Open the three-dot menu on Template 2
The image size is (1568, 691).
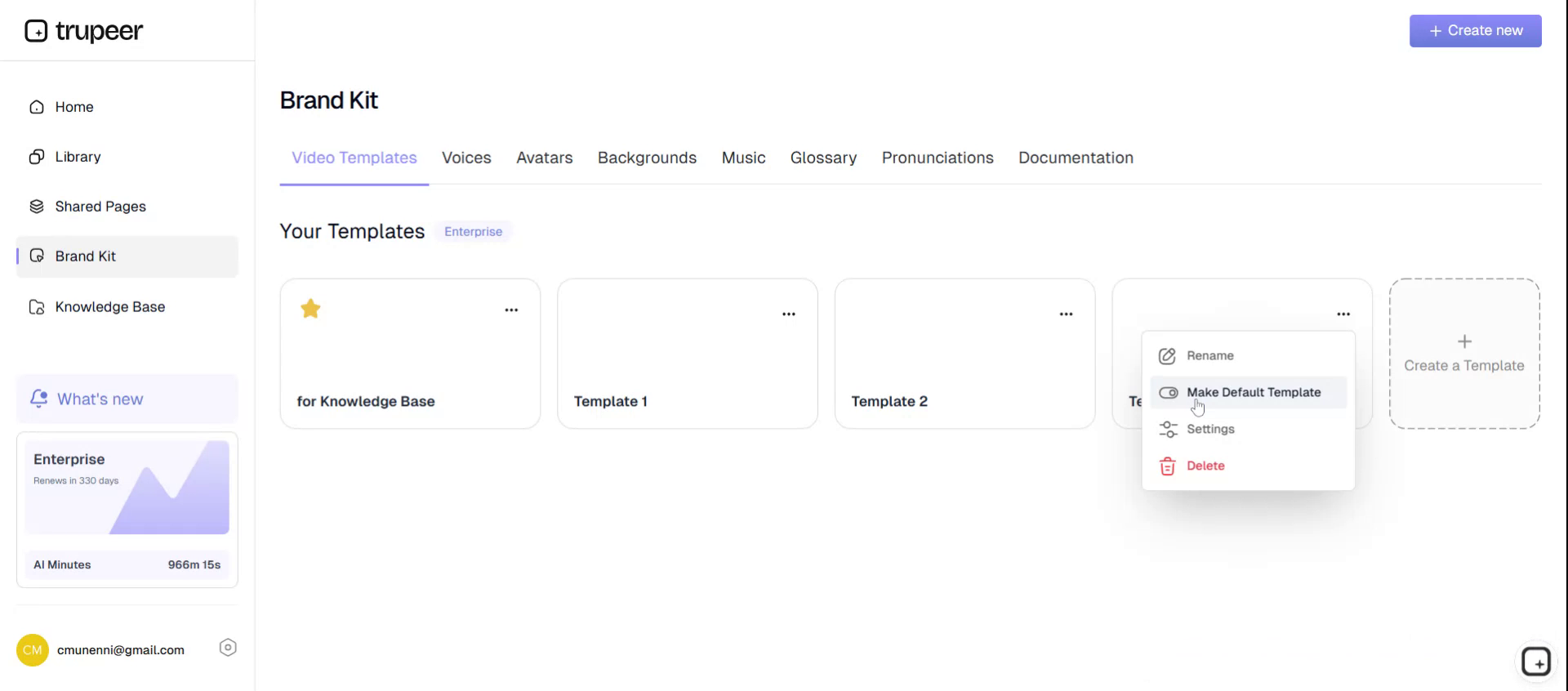[1066, 314]
